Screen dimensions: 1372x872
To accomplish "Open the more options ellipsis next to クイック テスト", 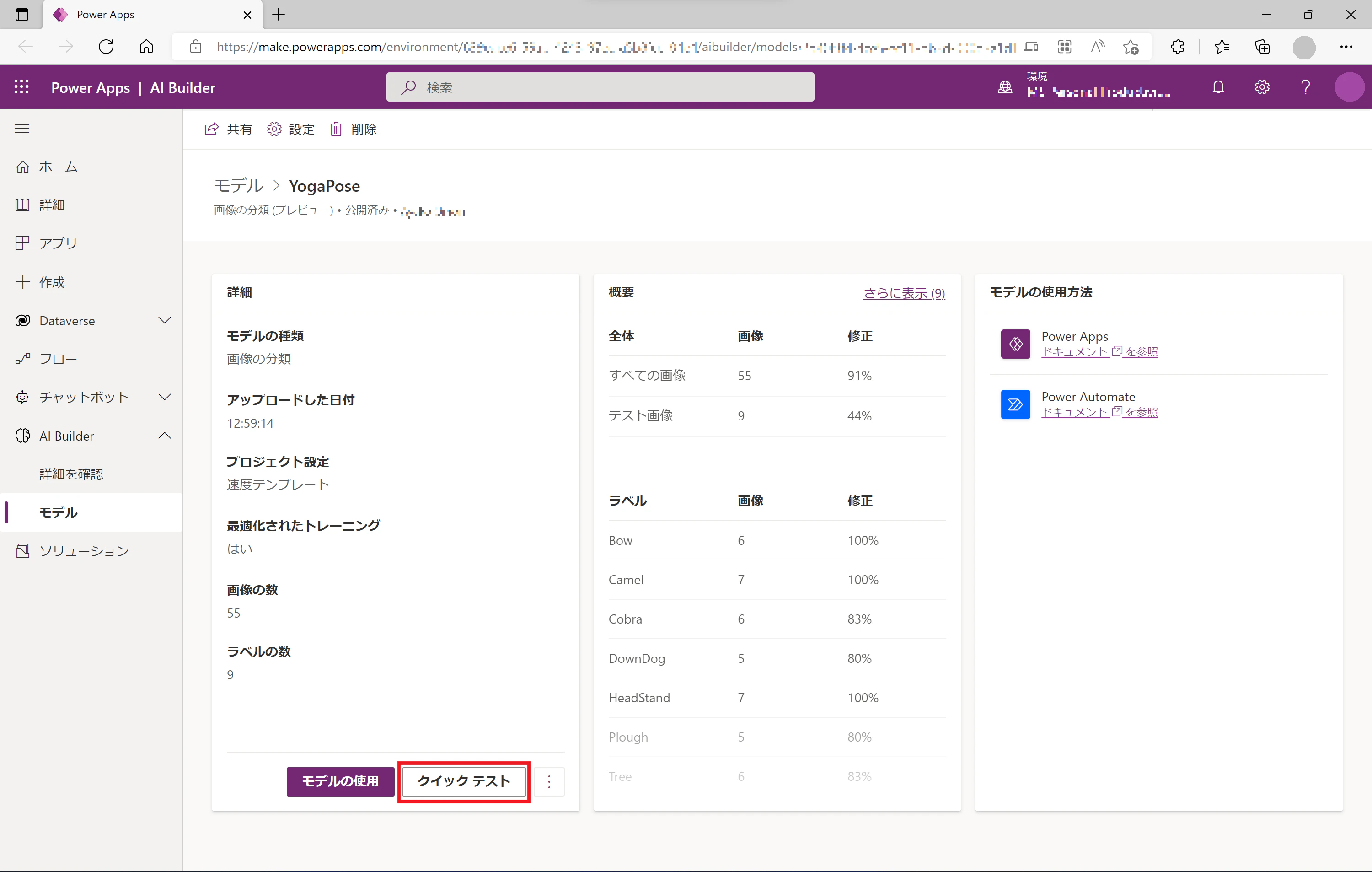I will click(549, 781).
